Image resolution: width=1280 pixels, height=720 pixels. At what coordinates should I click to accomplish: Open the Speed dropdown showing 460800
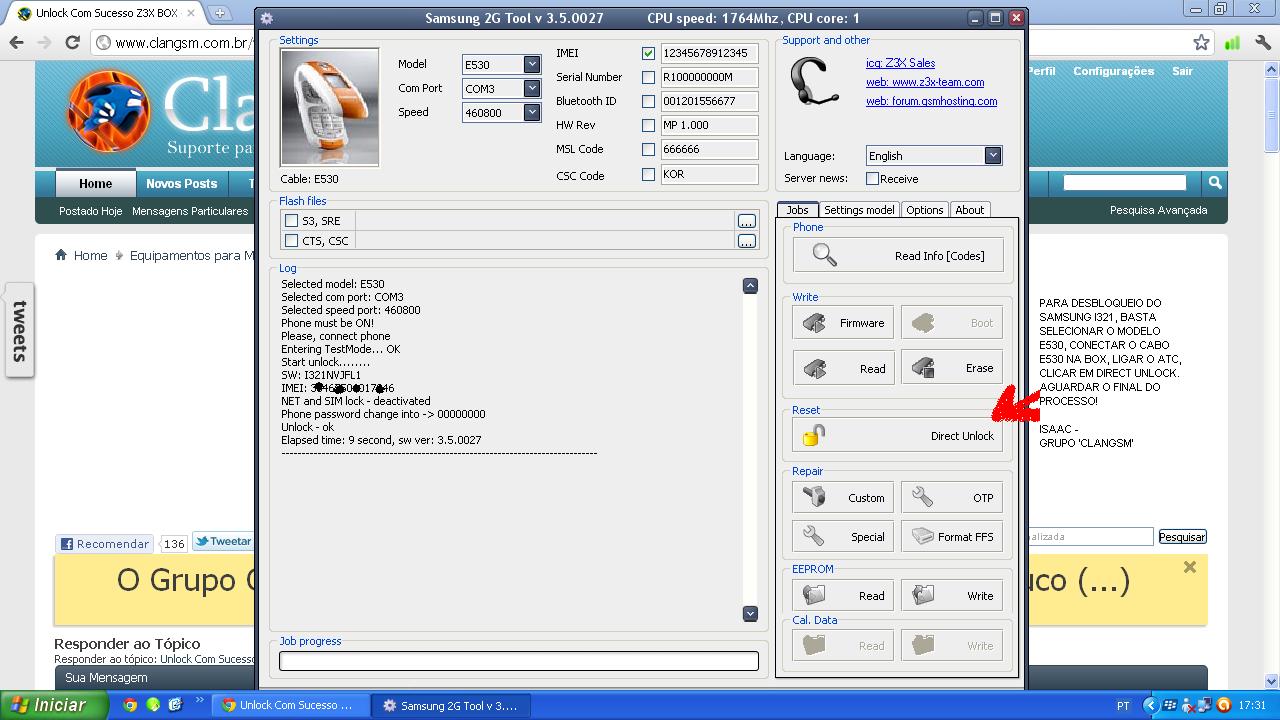[532, 113]
